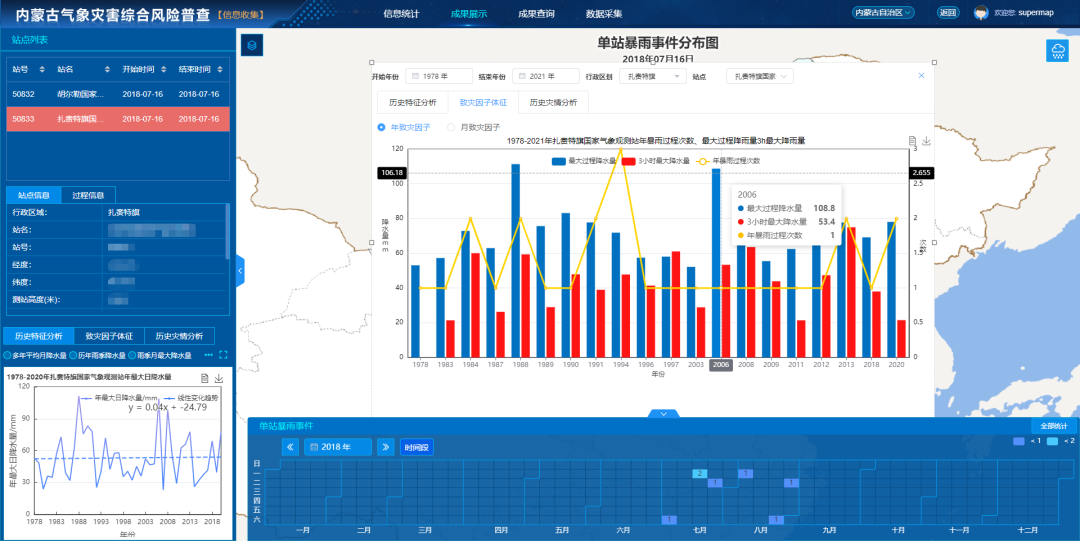Select highlighted station row 50833

click(x=118, y=119)
